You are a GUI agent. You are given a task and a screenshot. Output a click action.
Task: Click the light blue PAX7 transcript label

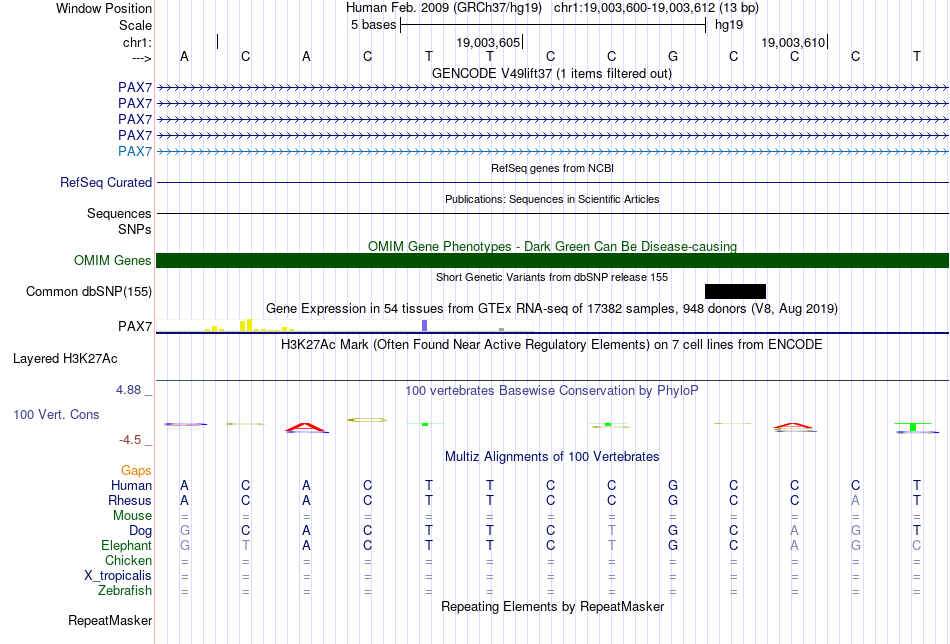[x=135, y=151]
